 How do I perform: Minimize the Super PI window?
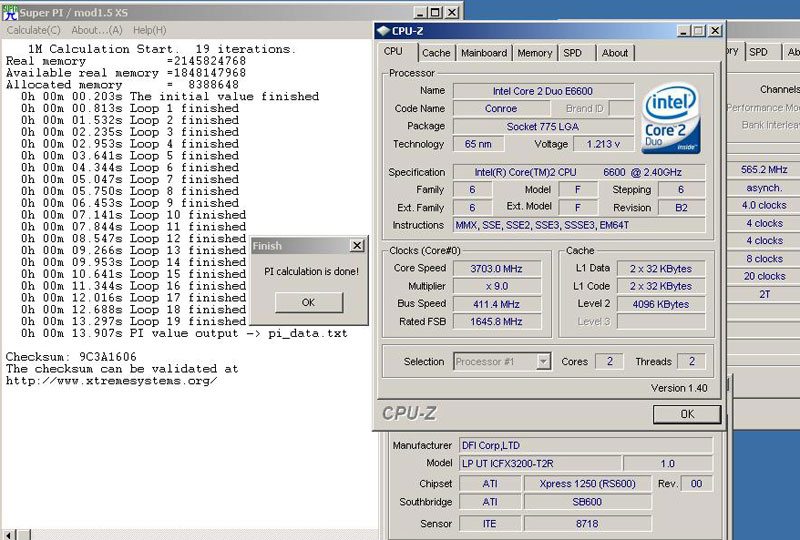[420, 12]
